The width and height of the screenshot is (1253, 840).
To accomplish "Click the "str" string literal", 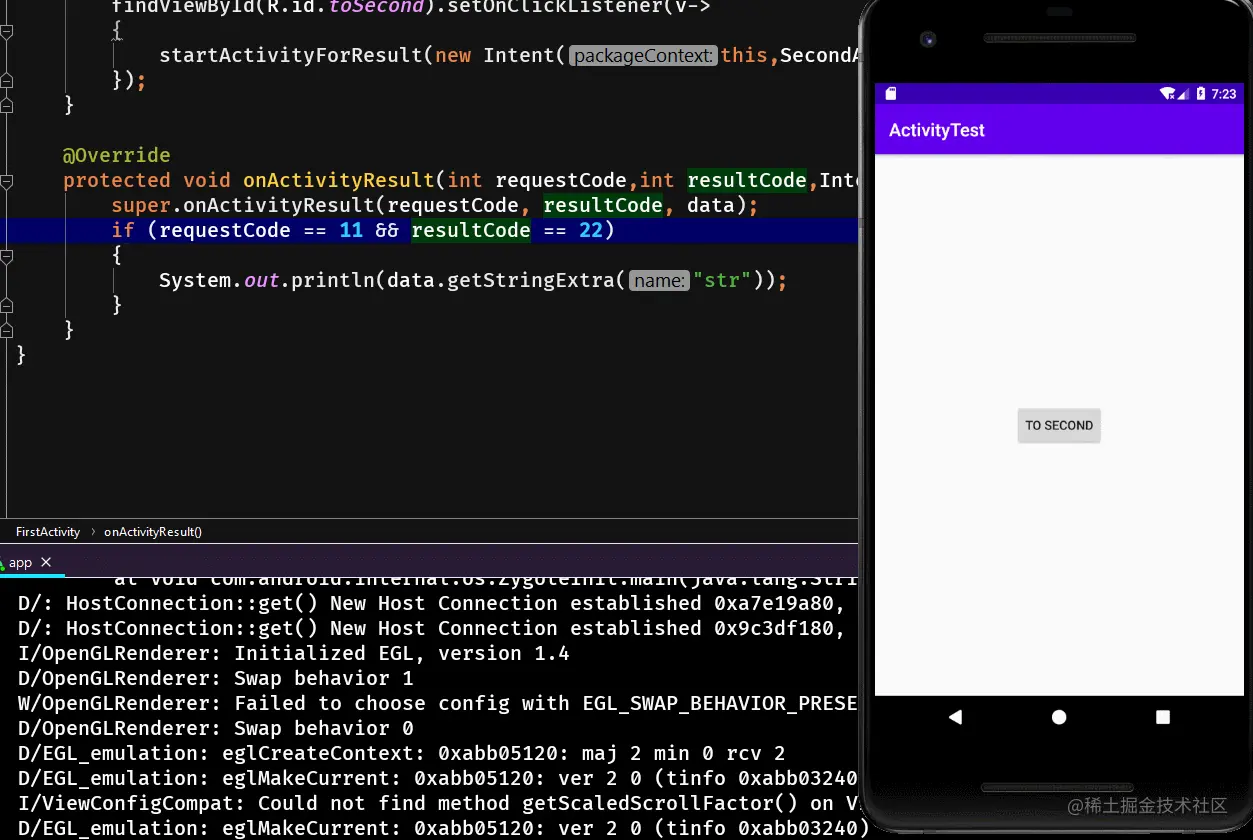I will 721,280.
